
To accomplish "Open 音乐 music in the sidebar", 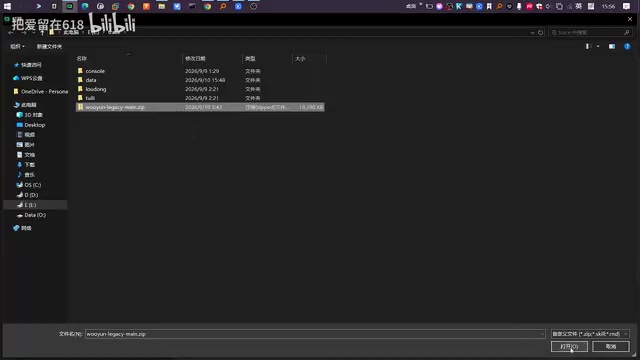I will coord(29,175).
